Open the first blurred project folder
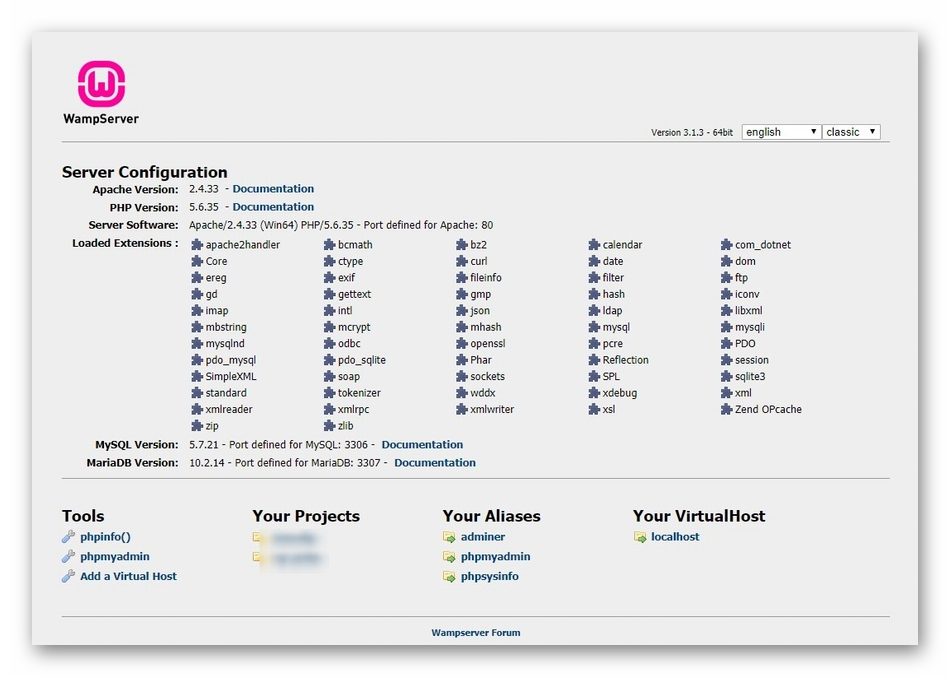The width and height of the screenshot is (950, 677). 291,538
